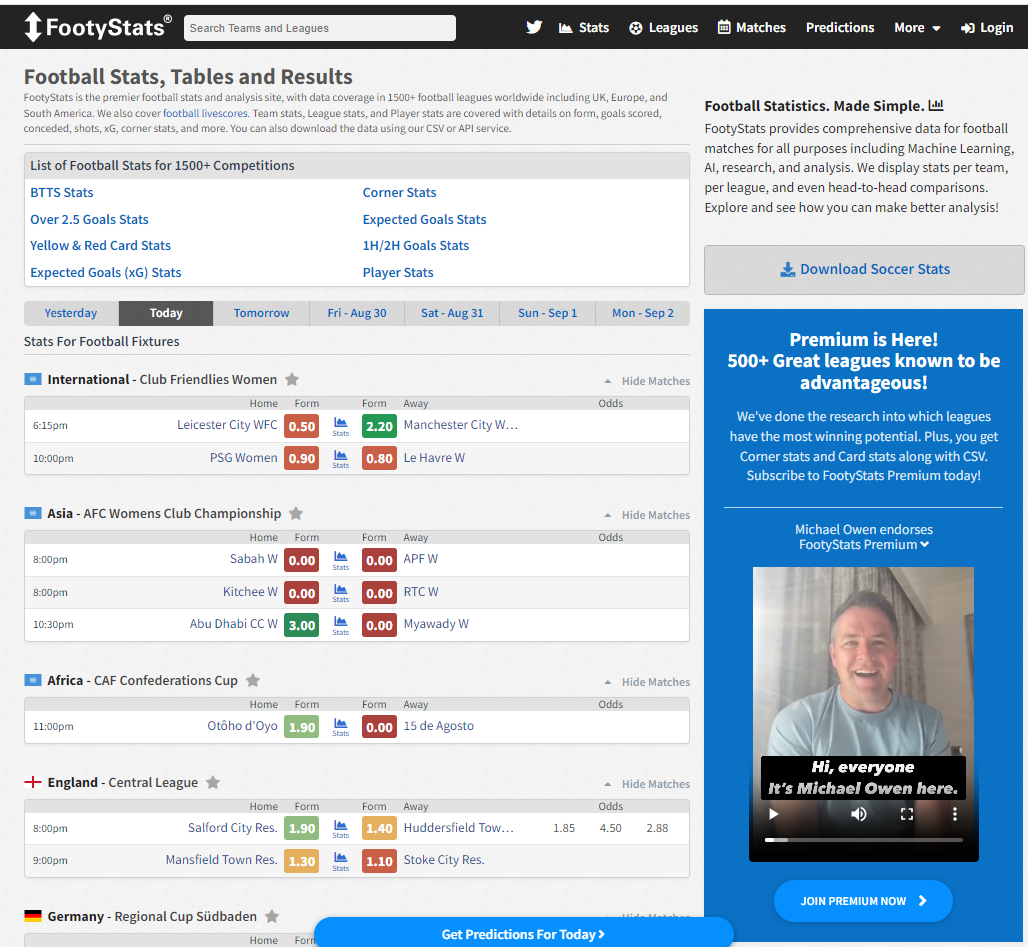Open Corner Stats link
This screenshot has width=1028, height=947.
[x=399, y=192]
